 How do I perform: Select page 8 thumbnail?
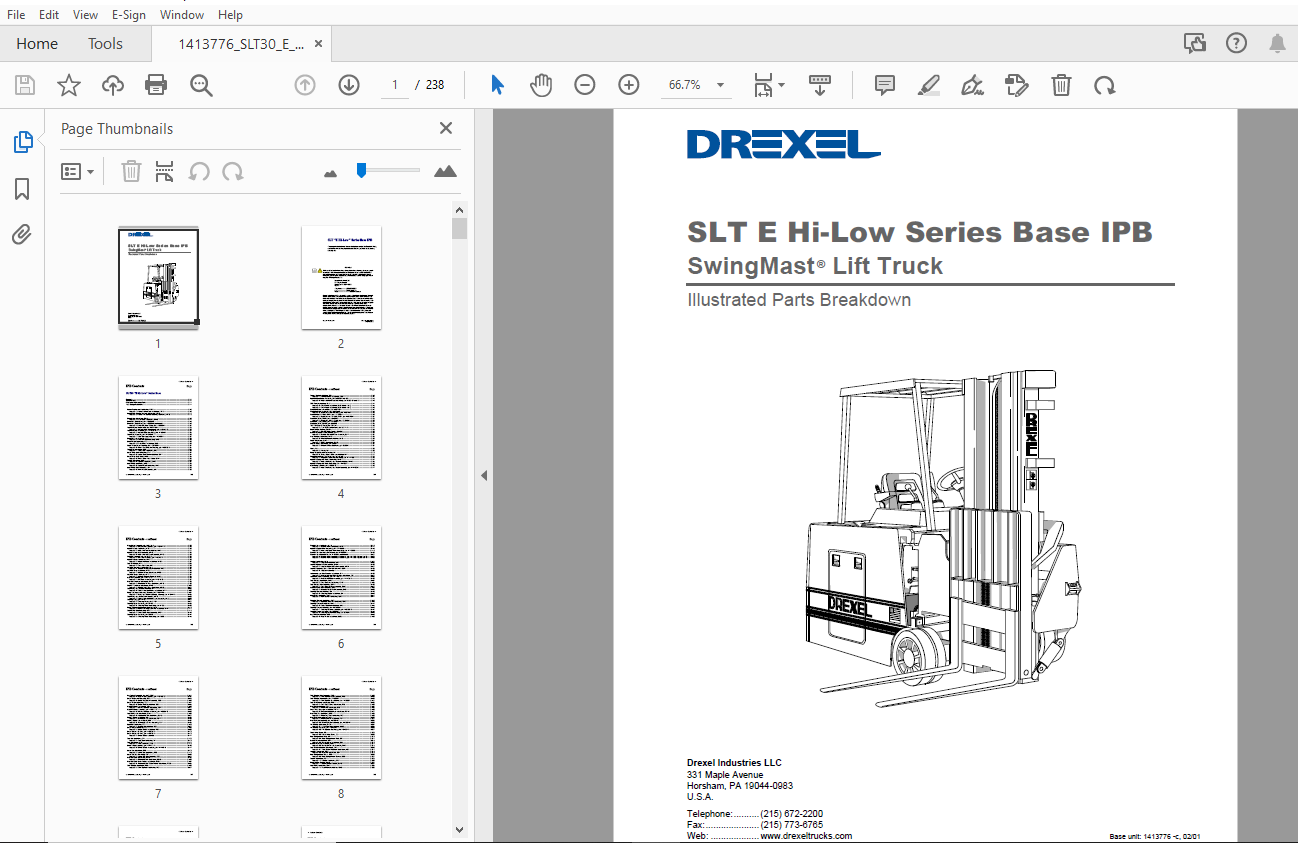click(x=341, y=728)
